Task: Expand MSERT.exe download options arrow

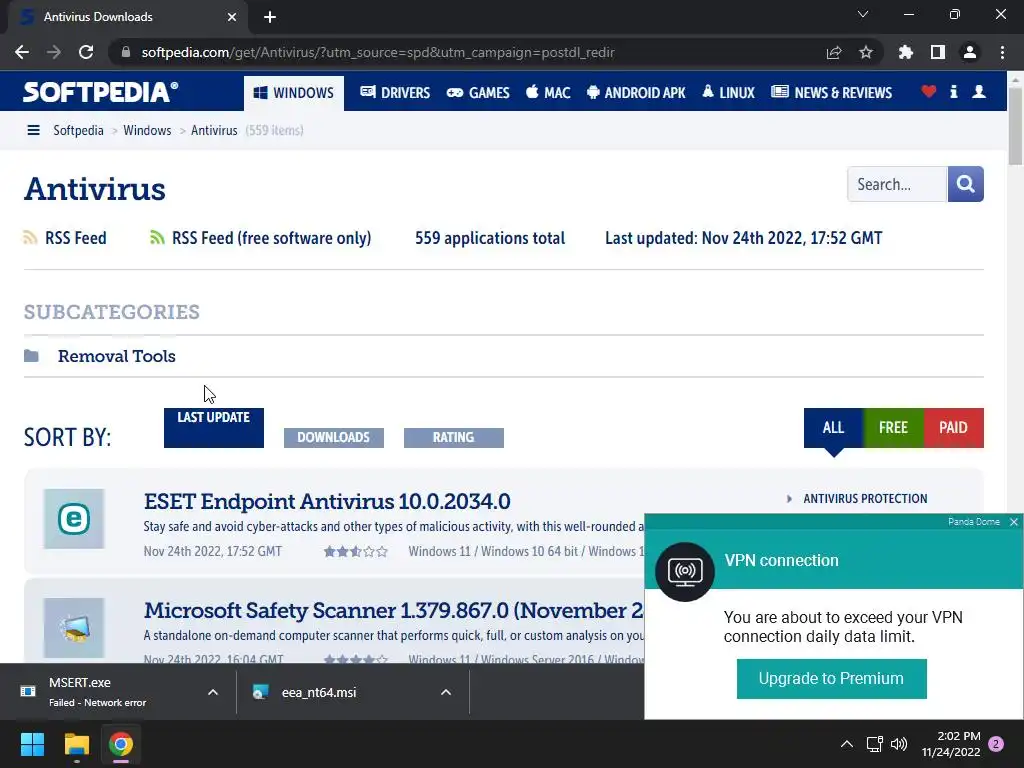Action: pos(213,692)
